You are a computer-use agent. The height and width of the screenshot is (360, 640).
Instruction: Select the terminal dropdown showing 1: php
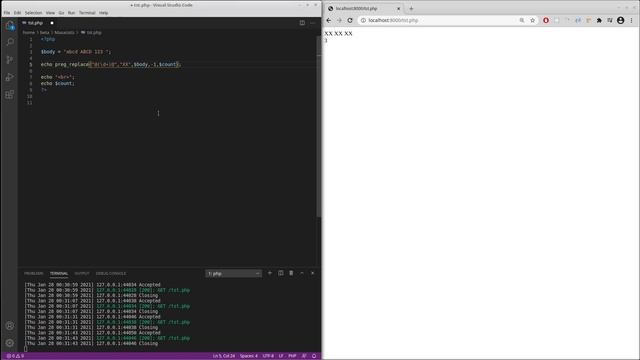coord(233,273)
